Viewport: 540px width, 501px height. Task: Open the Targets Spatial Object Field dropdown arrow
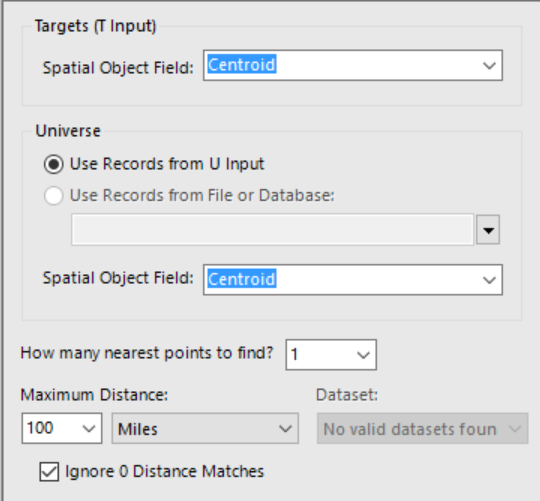489,65
